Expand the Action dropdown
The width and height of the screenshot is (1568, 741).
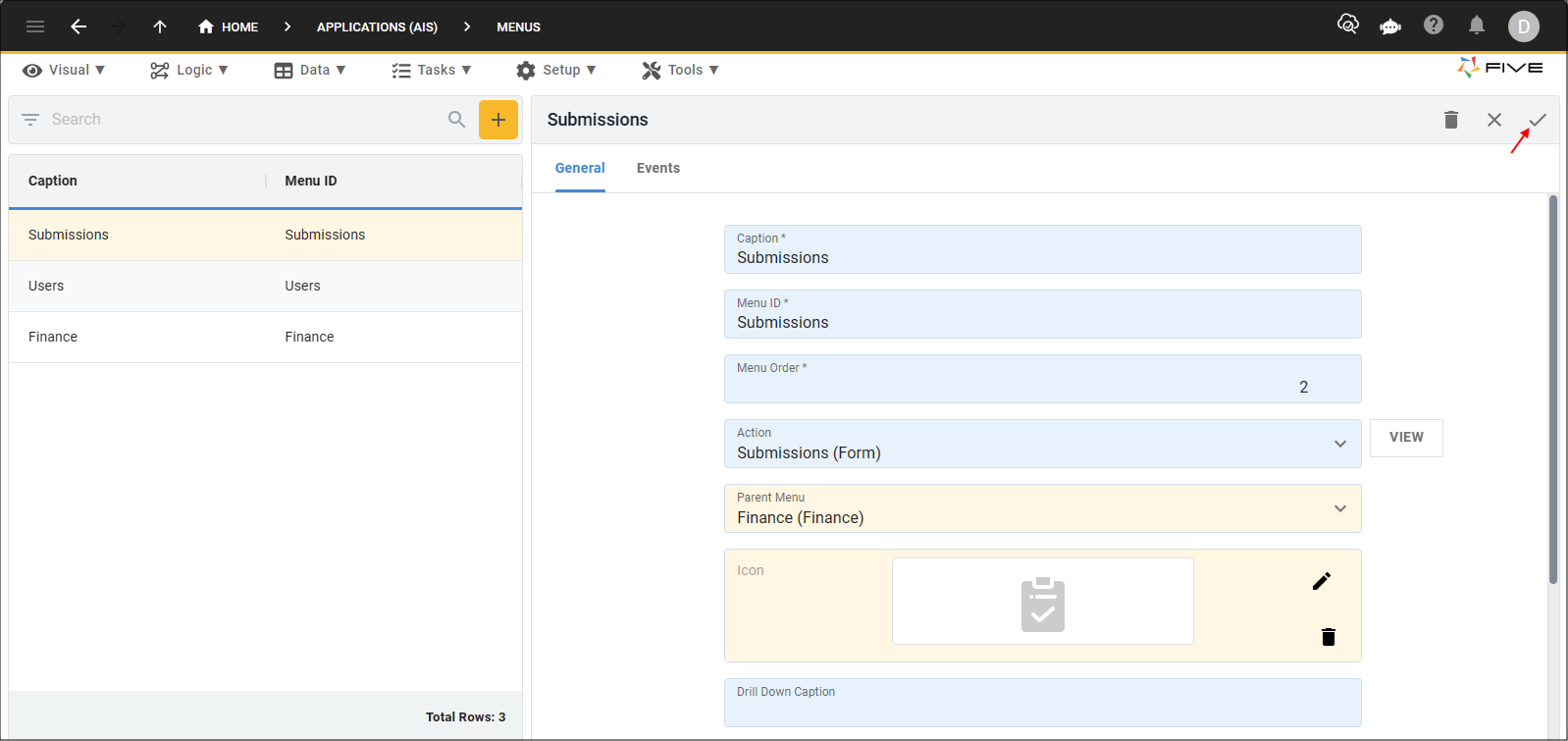coord(1339,444)
